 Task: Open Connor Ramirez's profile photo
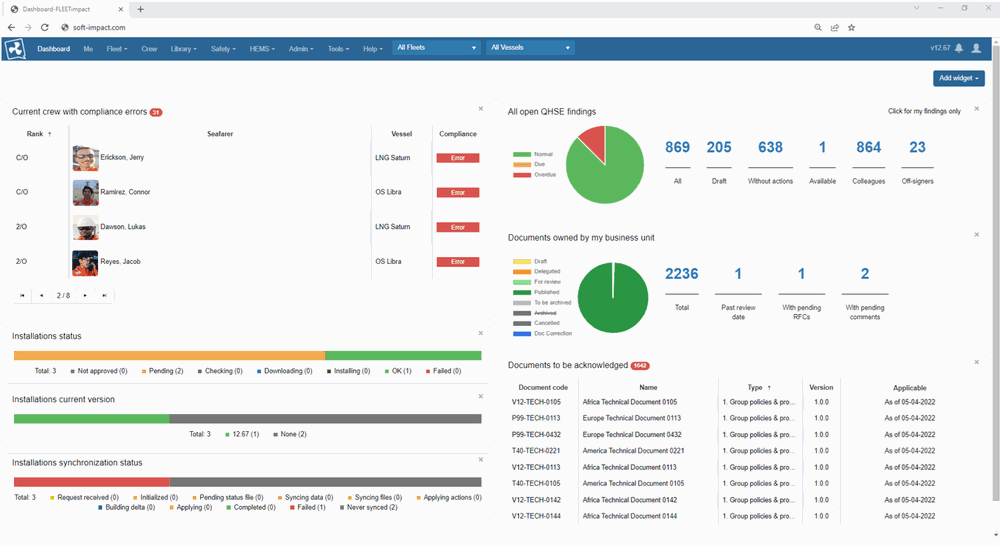coord(85,193)
